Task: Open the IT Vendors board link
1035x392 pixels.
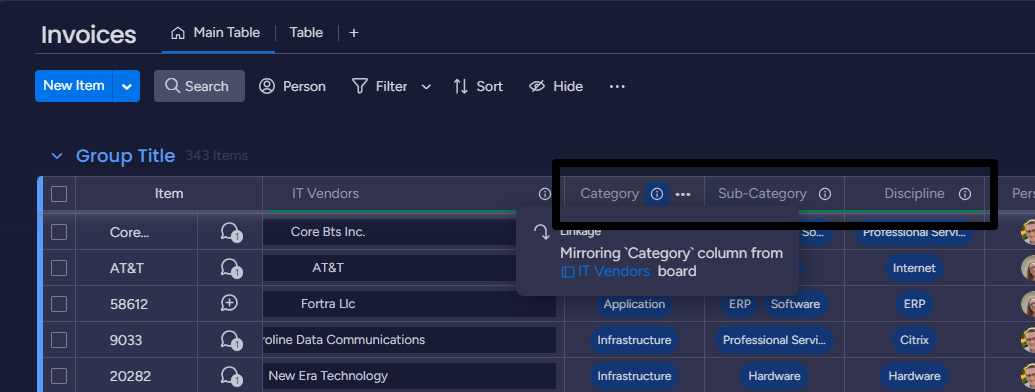Action: [605, 271]
